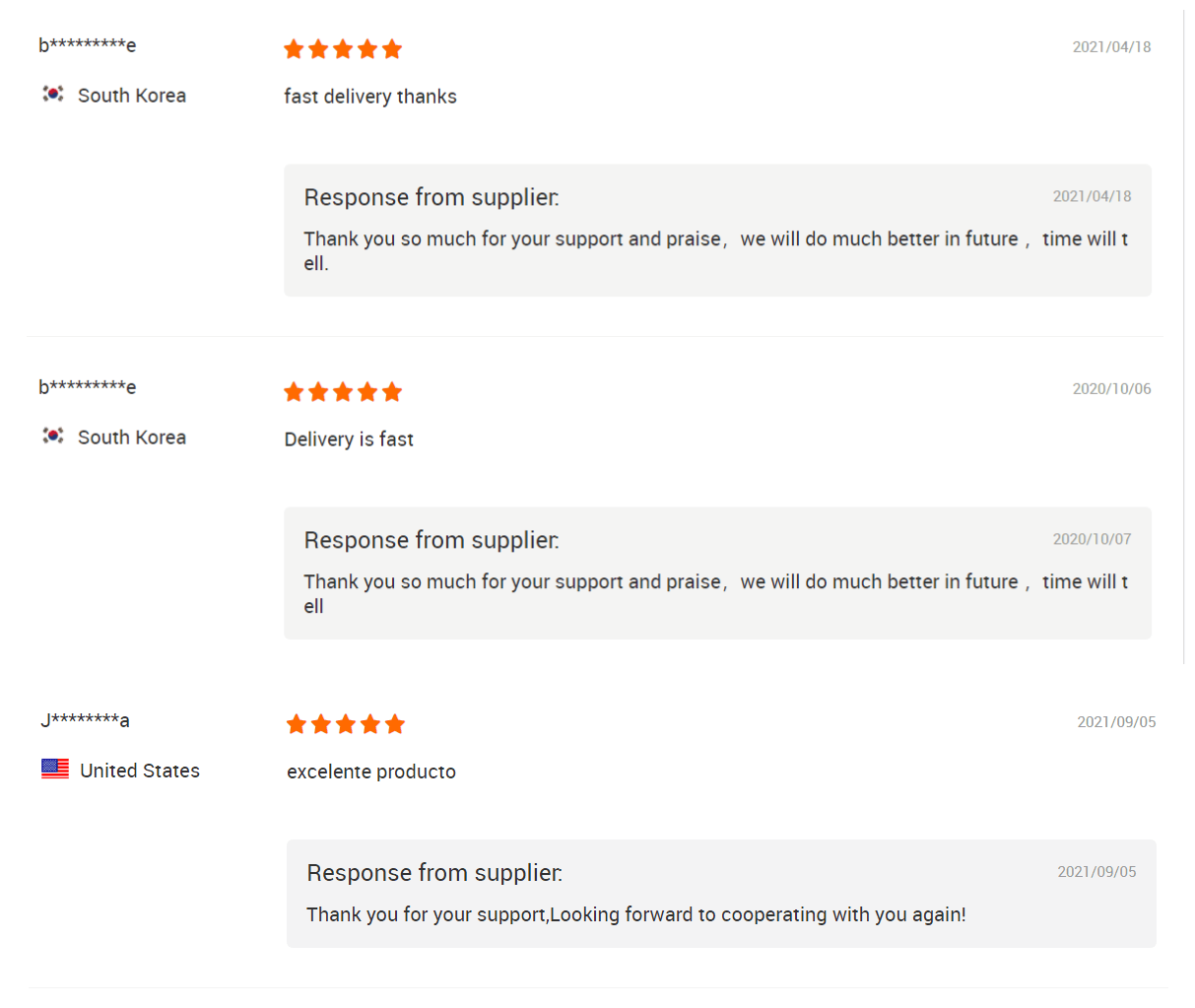Click the 2020/10/06 review date
Image resolution: width=1195 pixels, height=1008 pixels.
pyautogui.click(x=1111, y=389)
